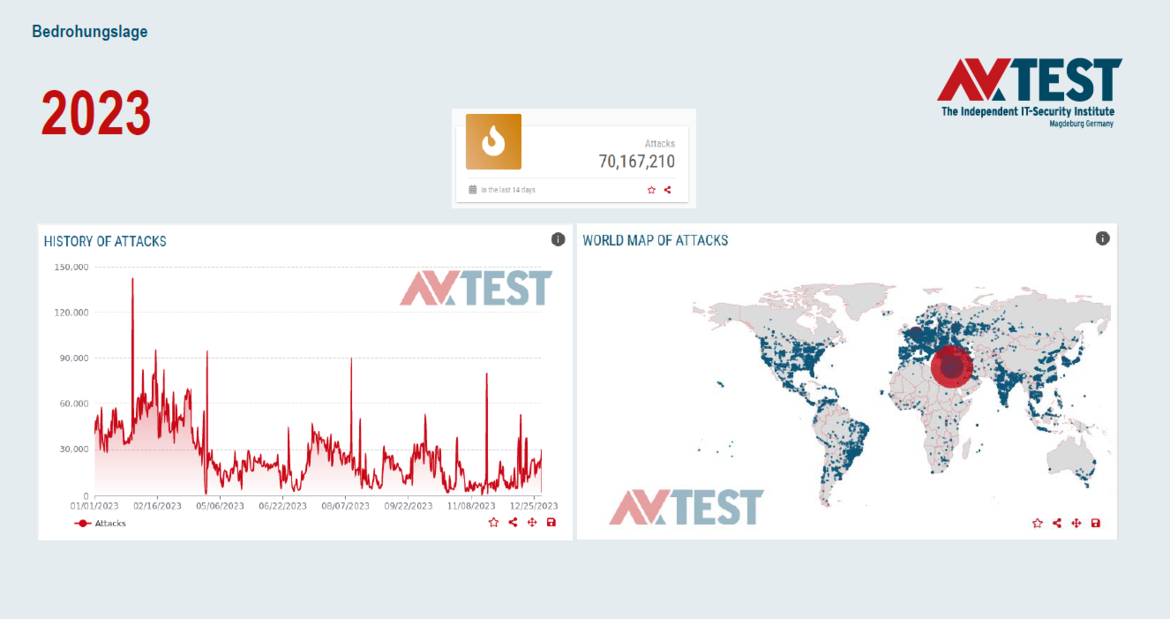Click the Bedrohungslage heading

[90, 32]
